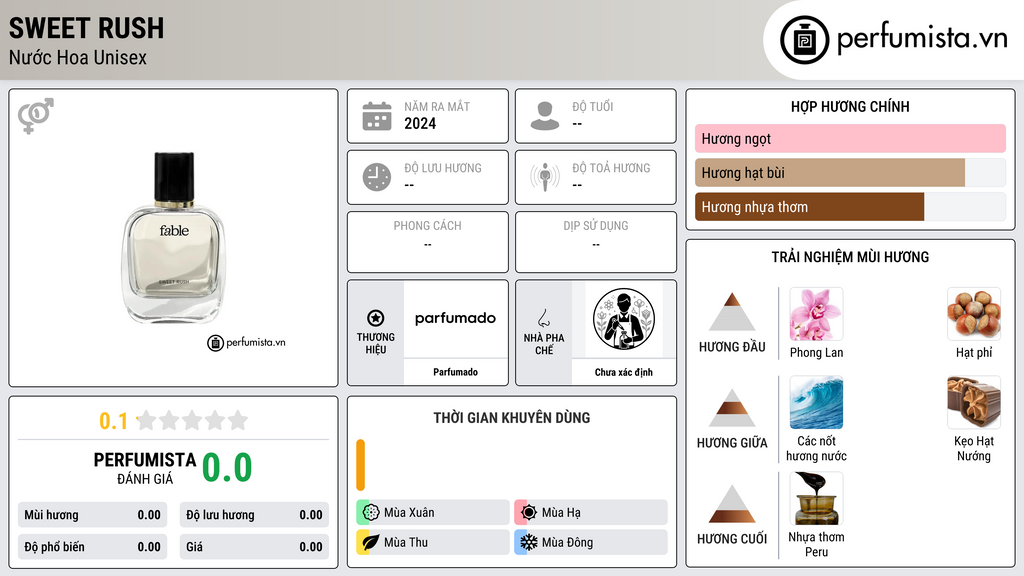The image size is (1024, 576).
Task: Open the Kẹo Hạt Nướng praline image
Action: coord(974,402)
